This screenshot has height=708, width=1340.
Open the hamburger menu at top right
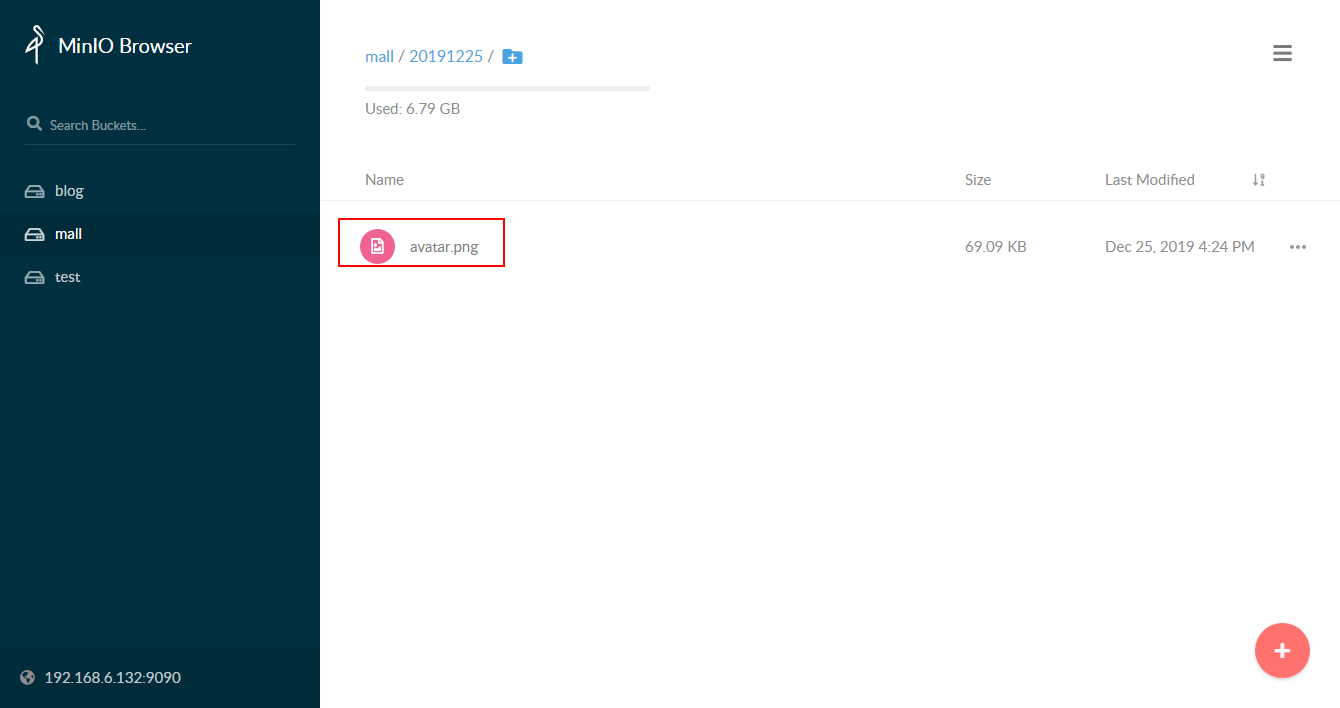1282,53
